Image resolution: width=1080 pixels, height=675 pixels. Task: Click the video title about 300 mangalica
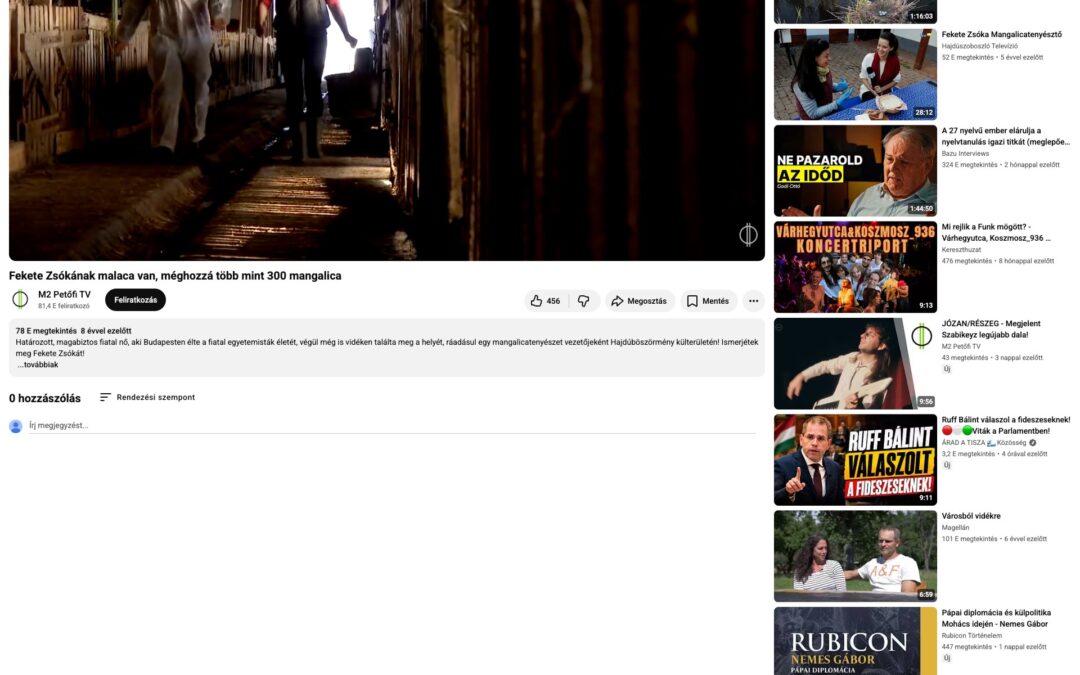175,276
